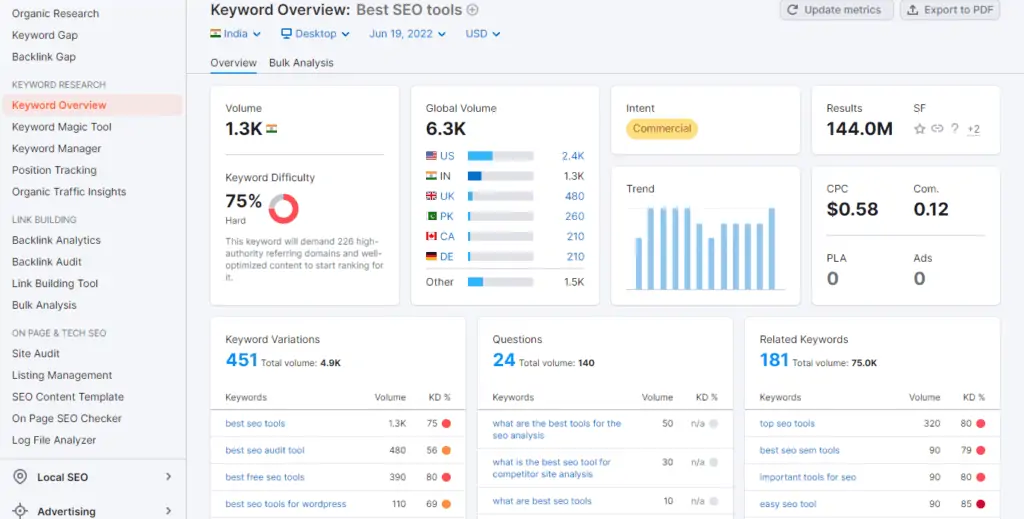Click the Keyword Difficulty donut chart
The width and height of the screenshot is (1024, 519).
coord(284,208)
